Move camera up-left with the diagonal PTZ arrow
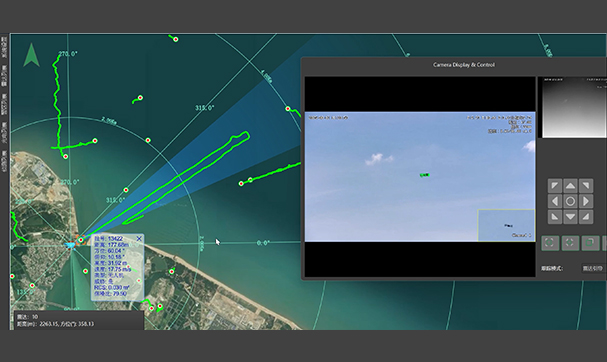 coord(555,186)
